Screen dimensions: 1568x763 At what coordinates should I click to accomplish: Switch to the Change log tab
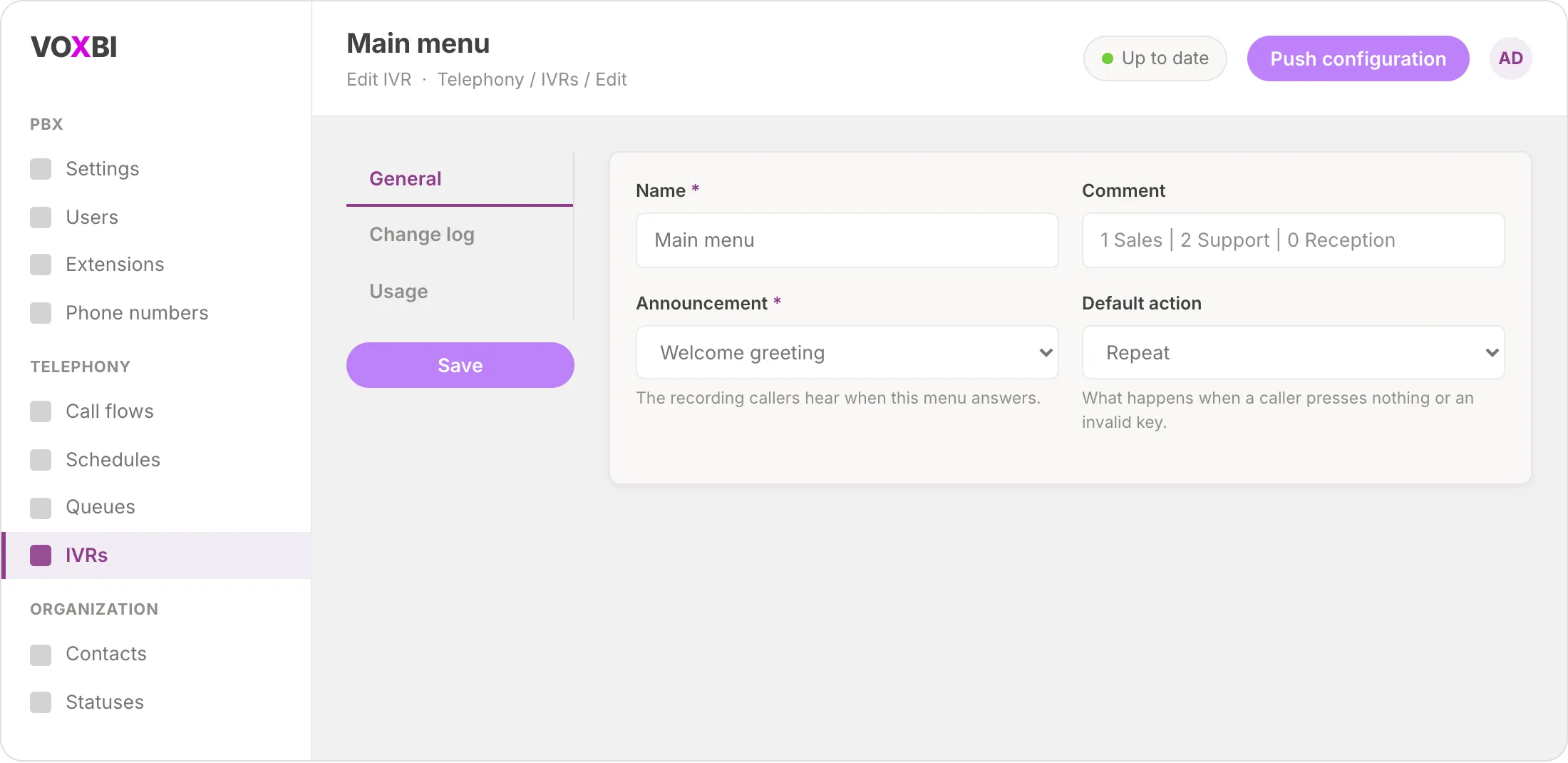(x=460, y=235)
